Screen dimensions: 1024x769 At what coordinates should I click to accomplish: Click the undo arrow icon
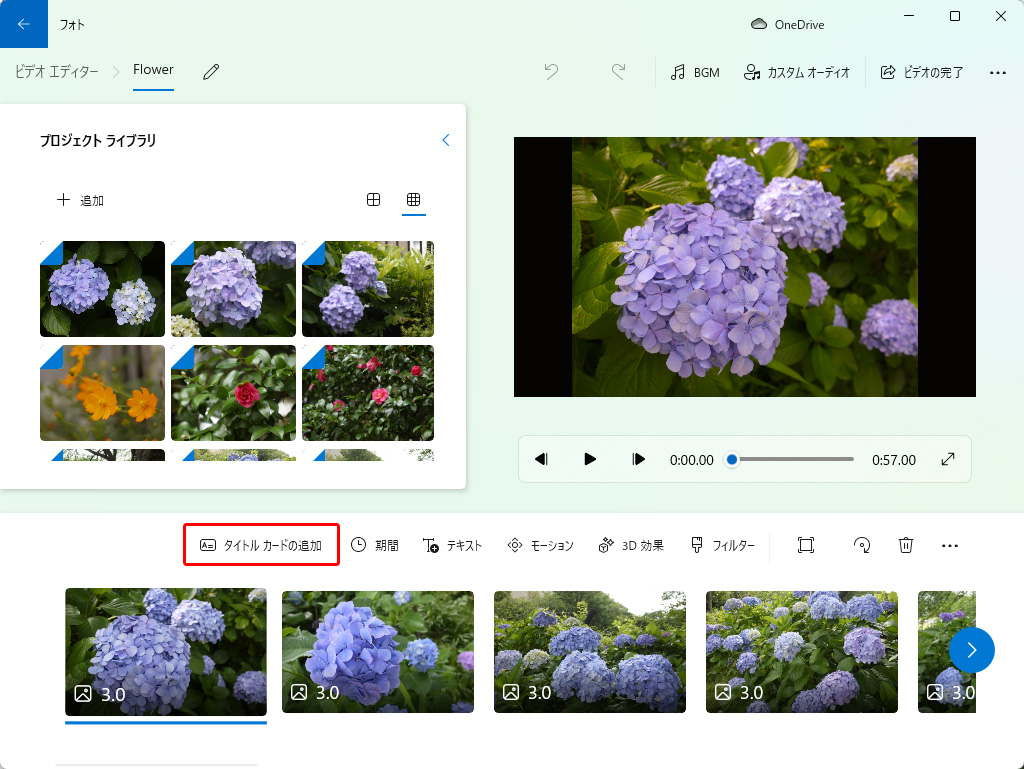coord(551,72)
